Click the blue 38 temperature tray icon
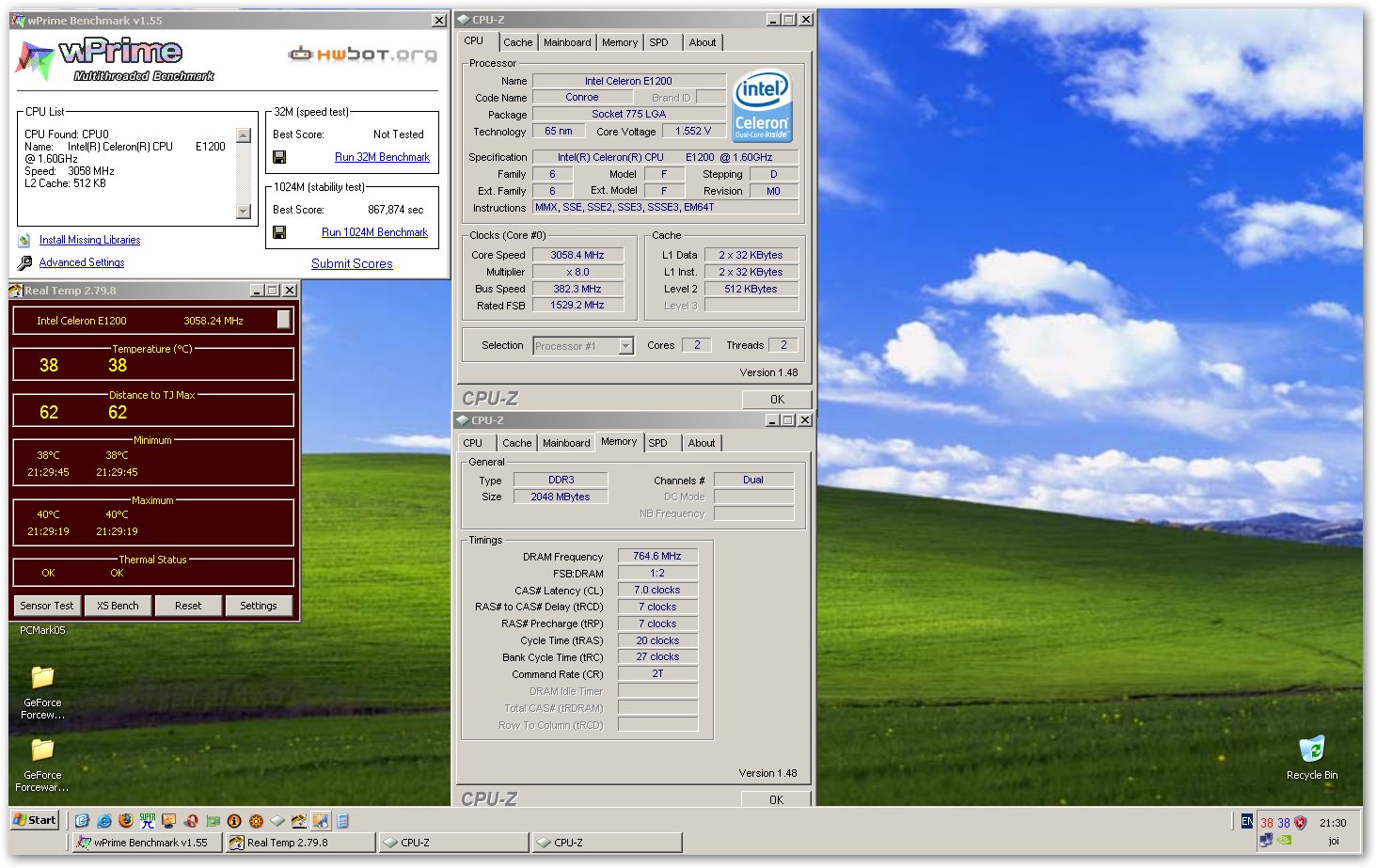 click(1284, 823)
